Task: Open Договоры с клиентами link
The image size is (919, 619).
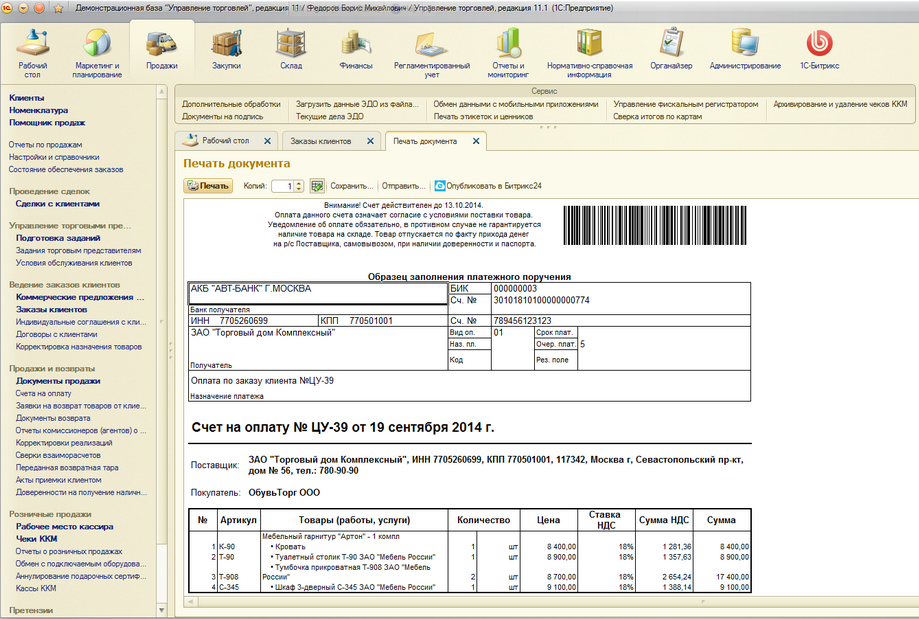Action: [56, 334]
